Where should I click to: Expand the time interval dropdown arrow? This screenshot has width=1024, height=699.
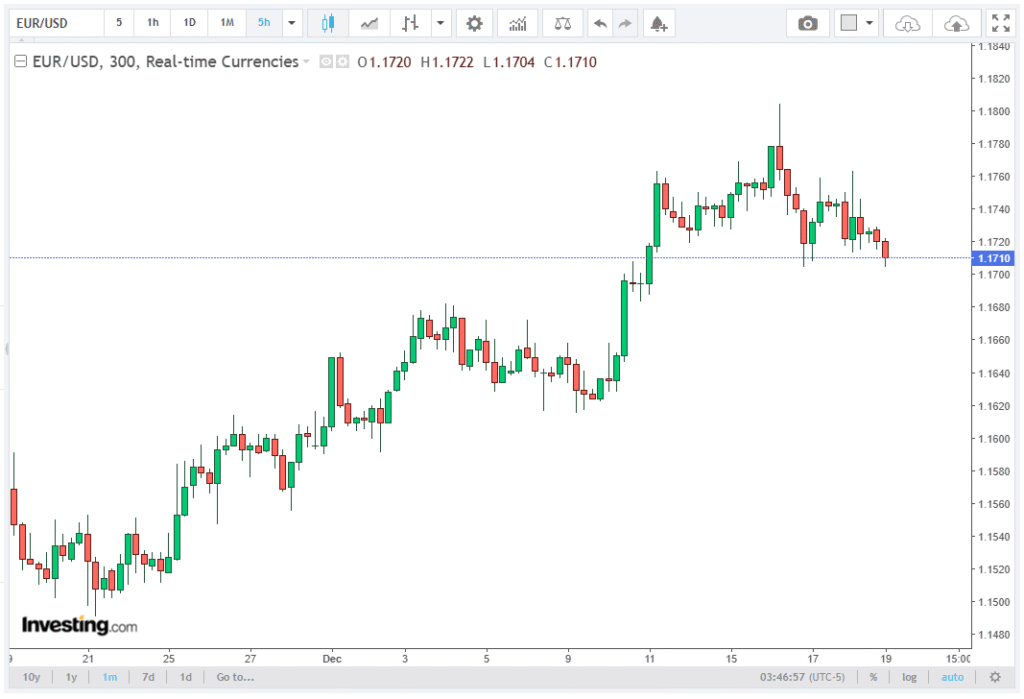tap(291, 23)
